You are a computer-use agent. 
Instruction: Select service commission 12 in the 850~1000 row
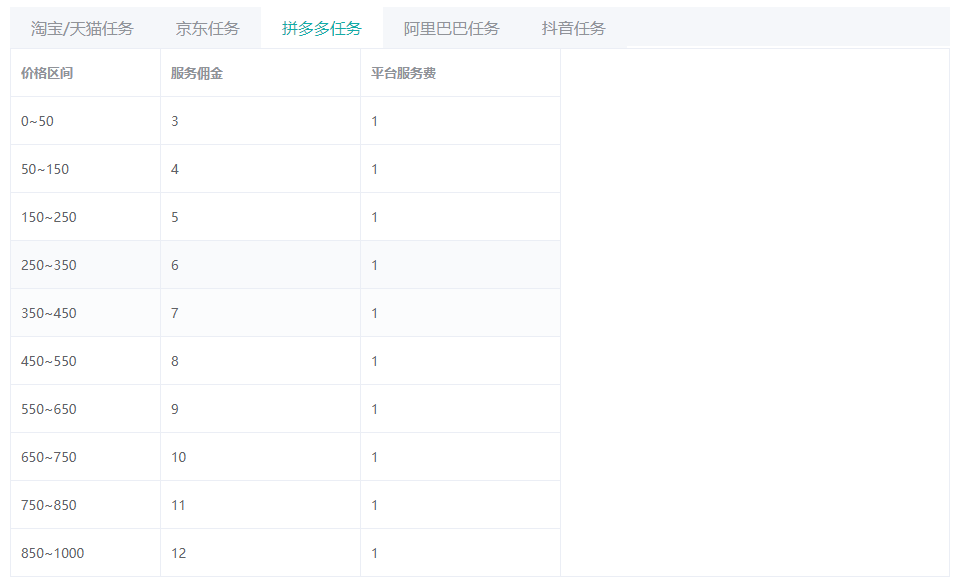[261, 553]
